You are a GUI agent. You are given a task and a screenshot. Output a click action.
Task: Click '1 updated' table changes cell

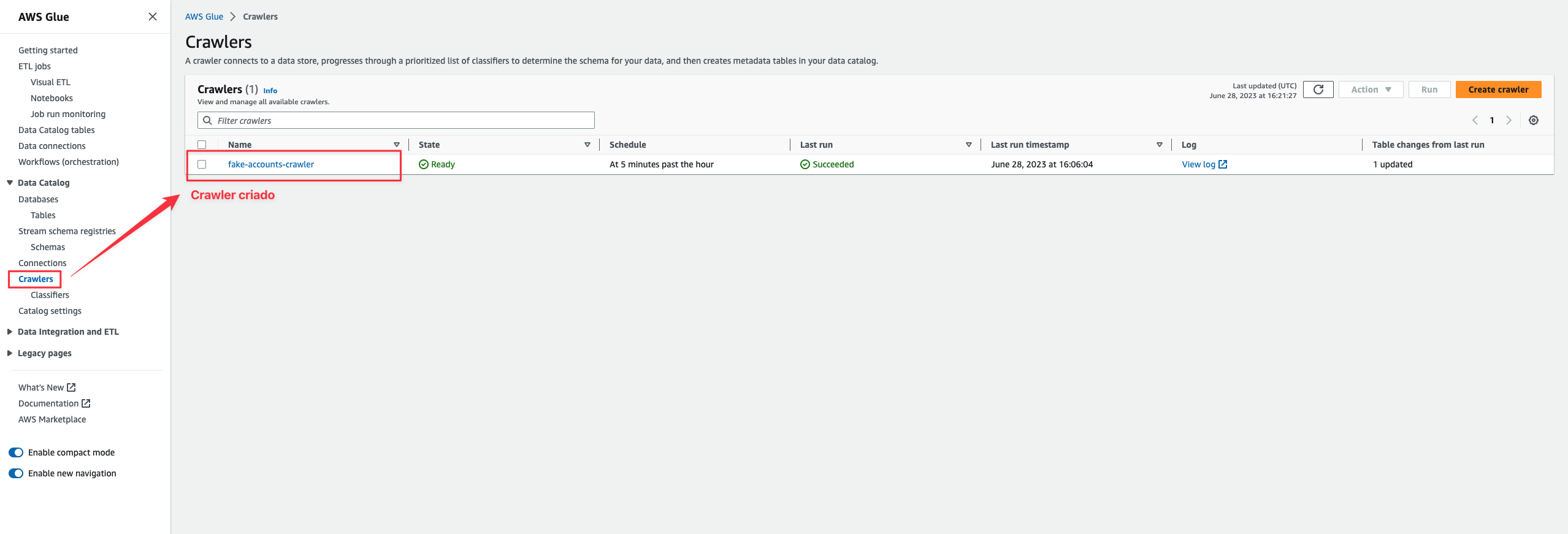[x=1392, y=164]
